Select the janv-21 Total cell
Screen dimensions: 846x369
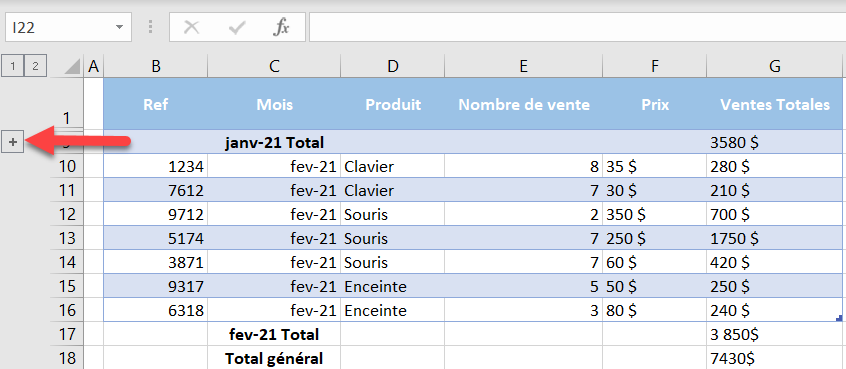(x=274, y=142)
